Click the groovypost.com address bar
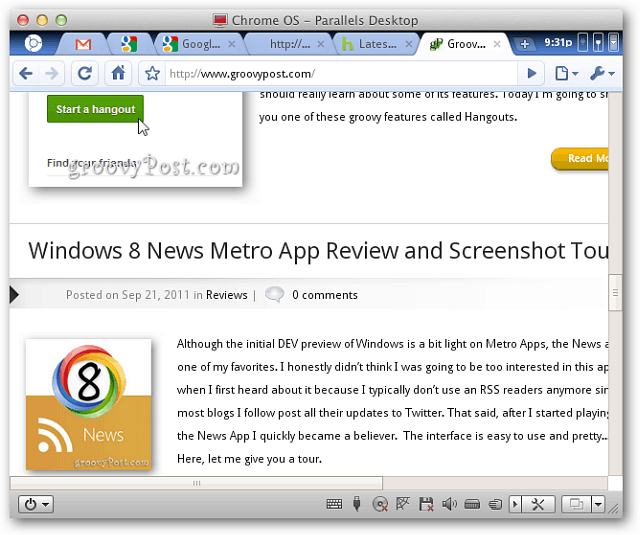 tap(341, 74)
